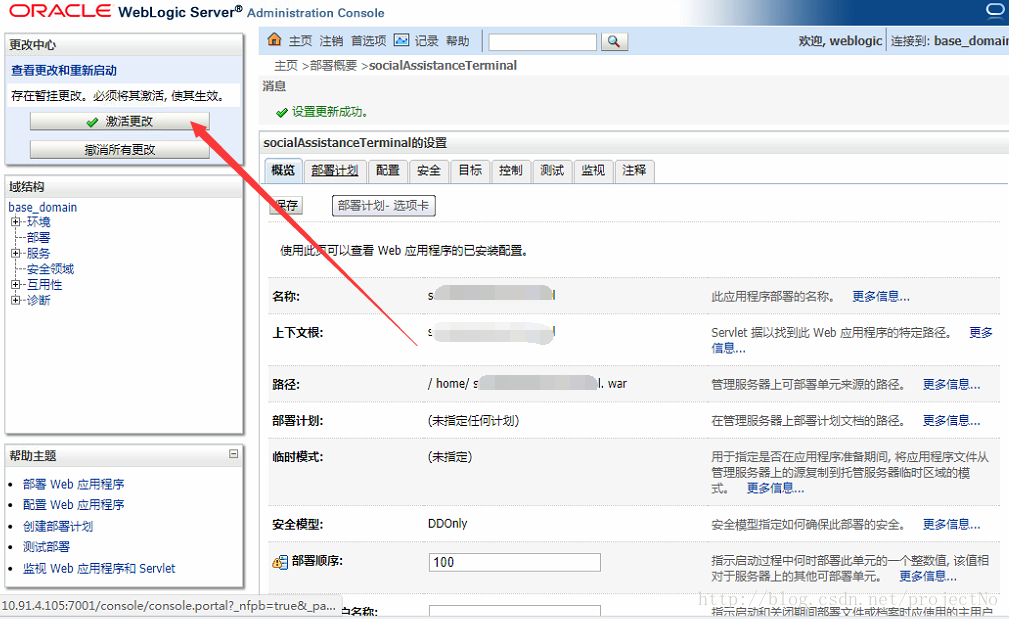Open 查看更改和重新启动 link

64,71
